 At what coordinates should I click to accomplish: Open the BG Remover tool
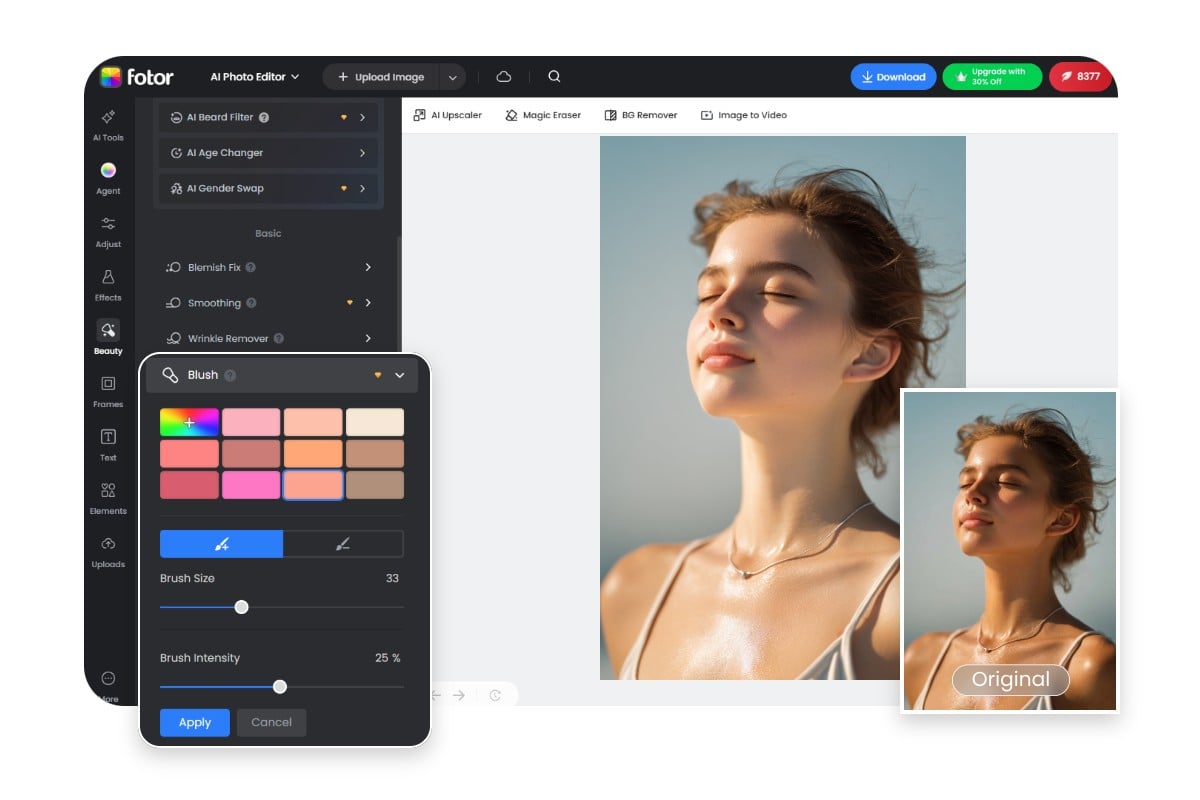click(x=640, y=114)
